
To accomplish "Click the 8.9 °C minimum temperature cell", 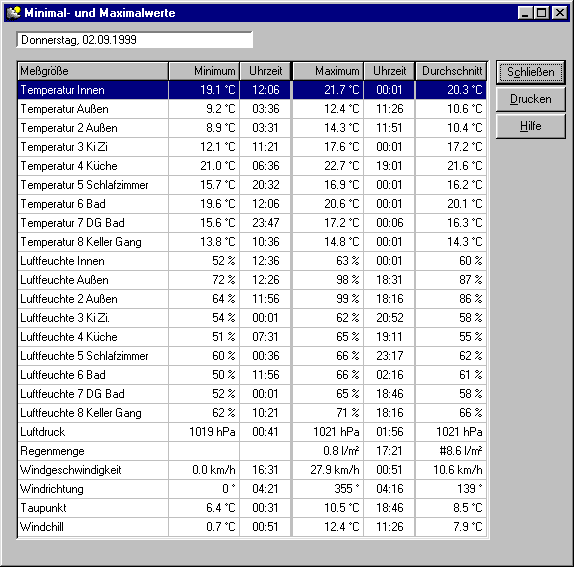I will (204, 128).
